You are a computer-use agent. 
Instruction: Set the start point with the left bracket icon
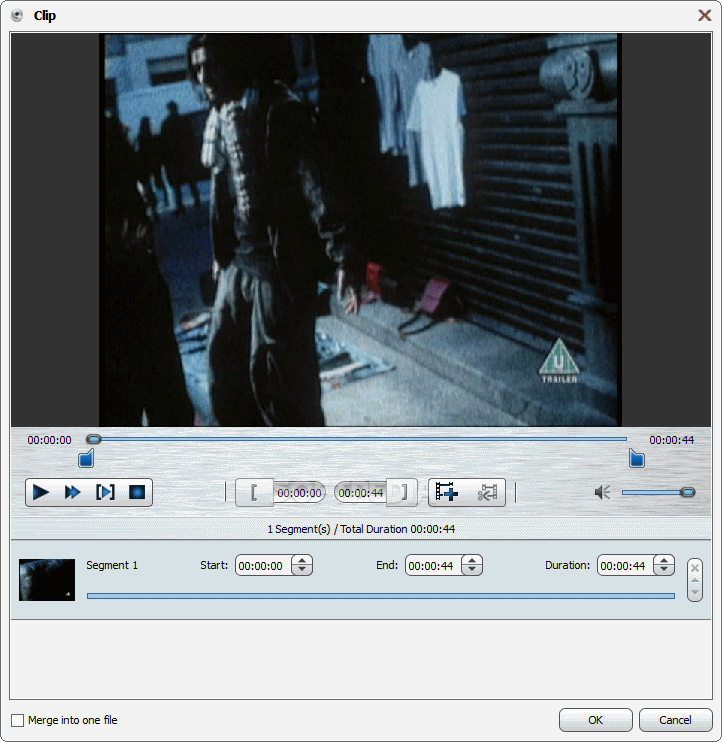click(254, 493)
